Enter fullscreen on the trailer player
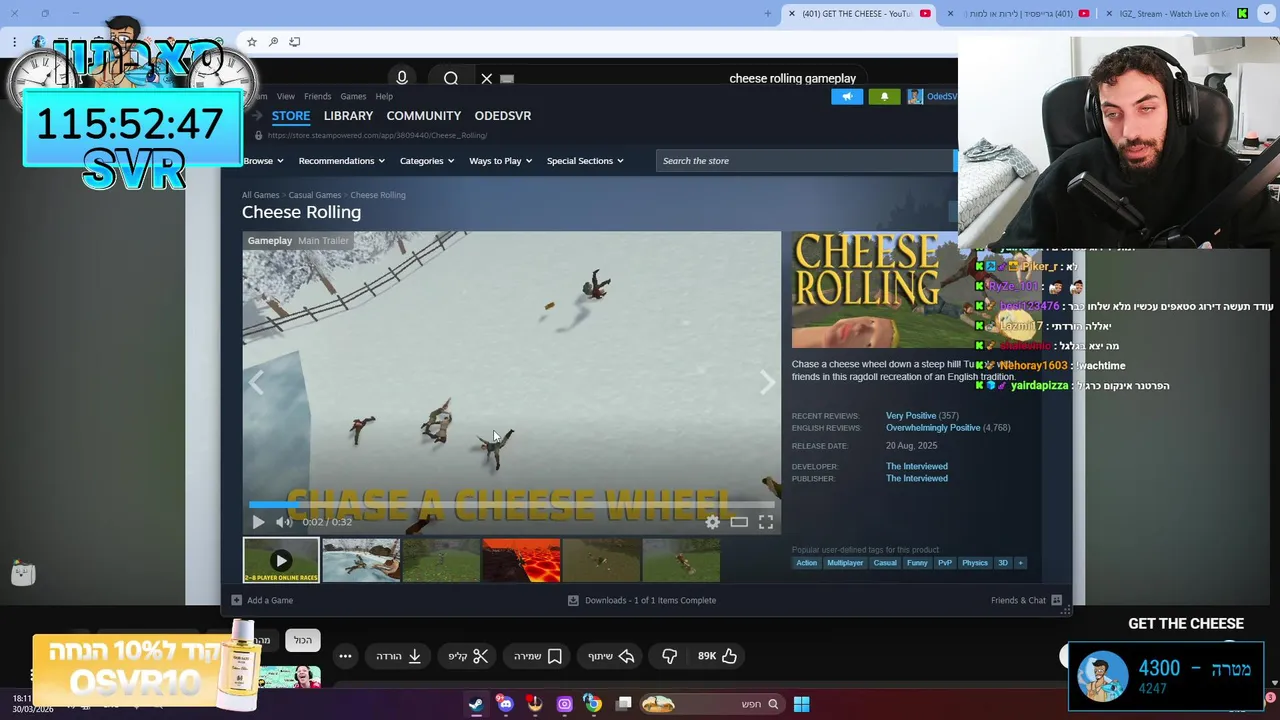 point(766,522)
